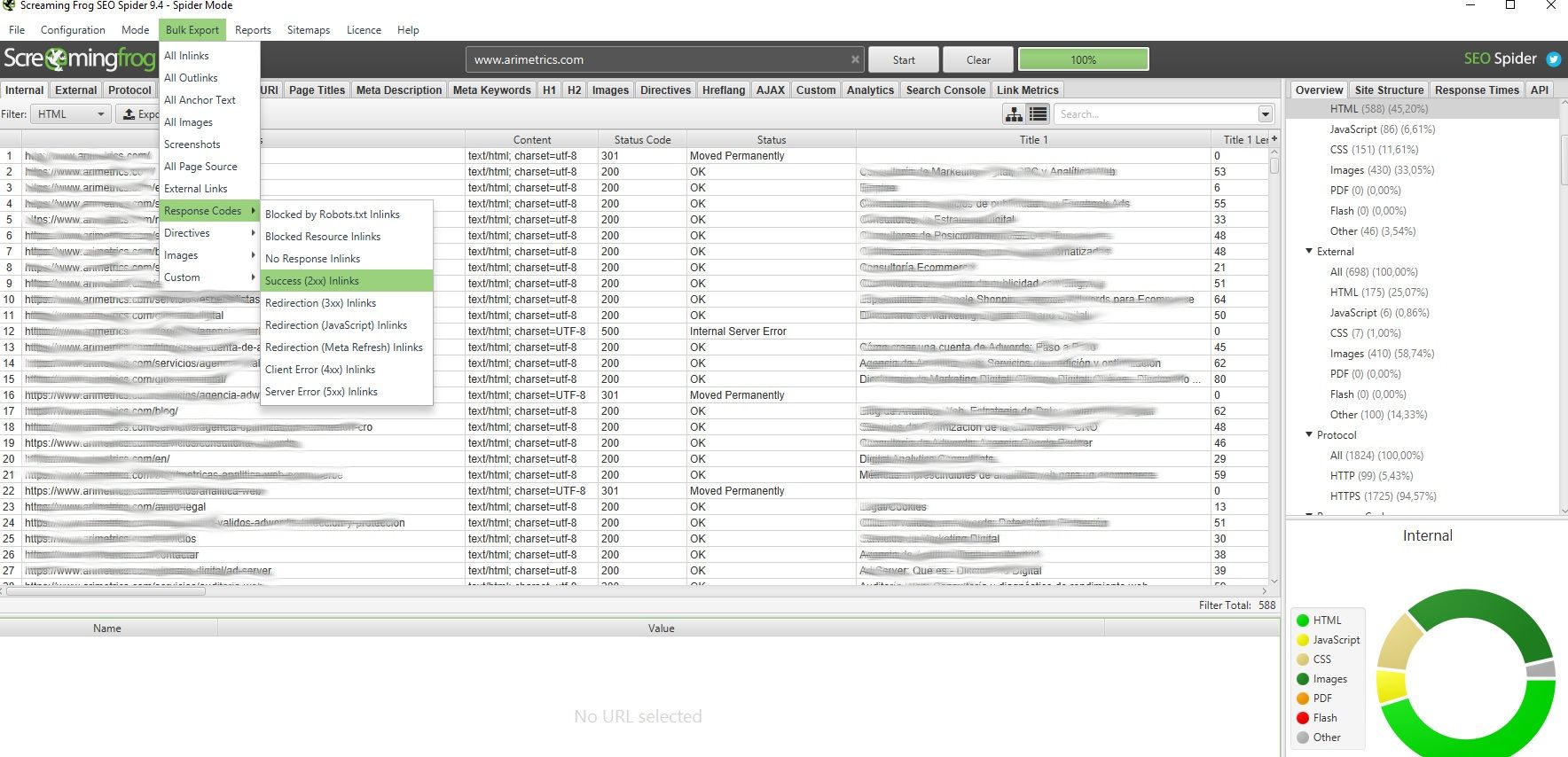
Task: Choose Server Error (5xx) Inlinks
Action: pos(347,392)
